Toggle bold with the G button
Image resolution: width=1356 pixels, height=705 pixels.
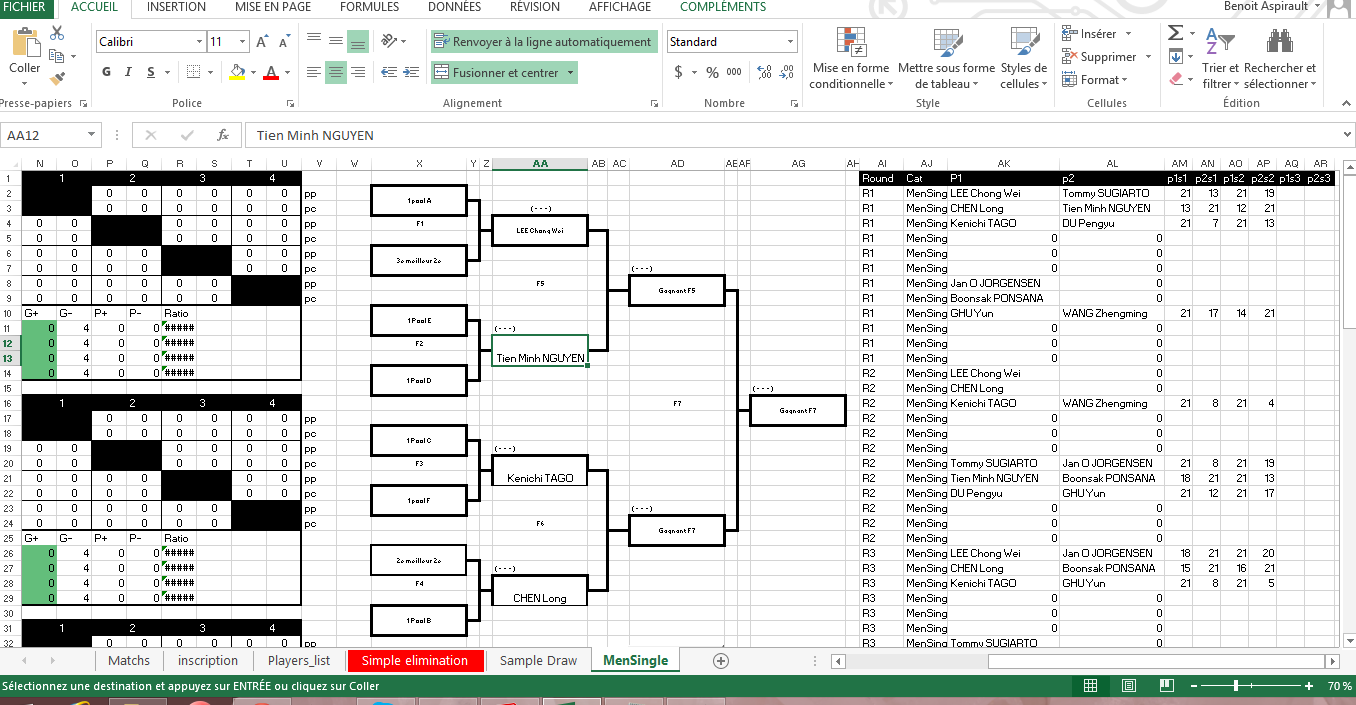106,73
